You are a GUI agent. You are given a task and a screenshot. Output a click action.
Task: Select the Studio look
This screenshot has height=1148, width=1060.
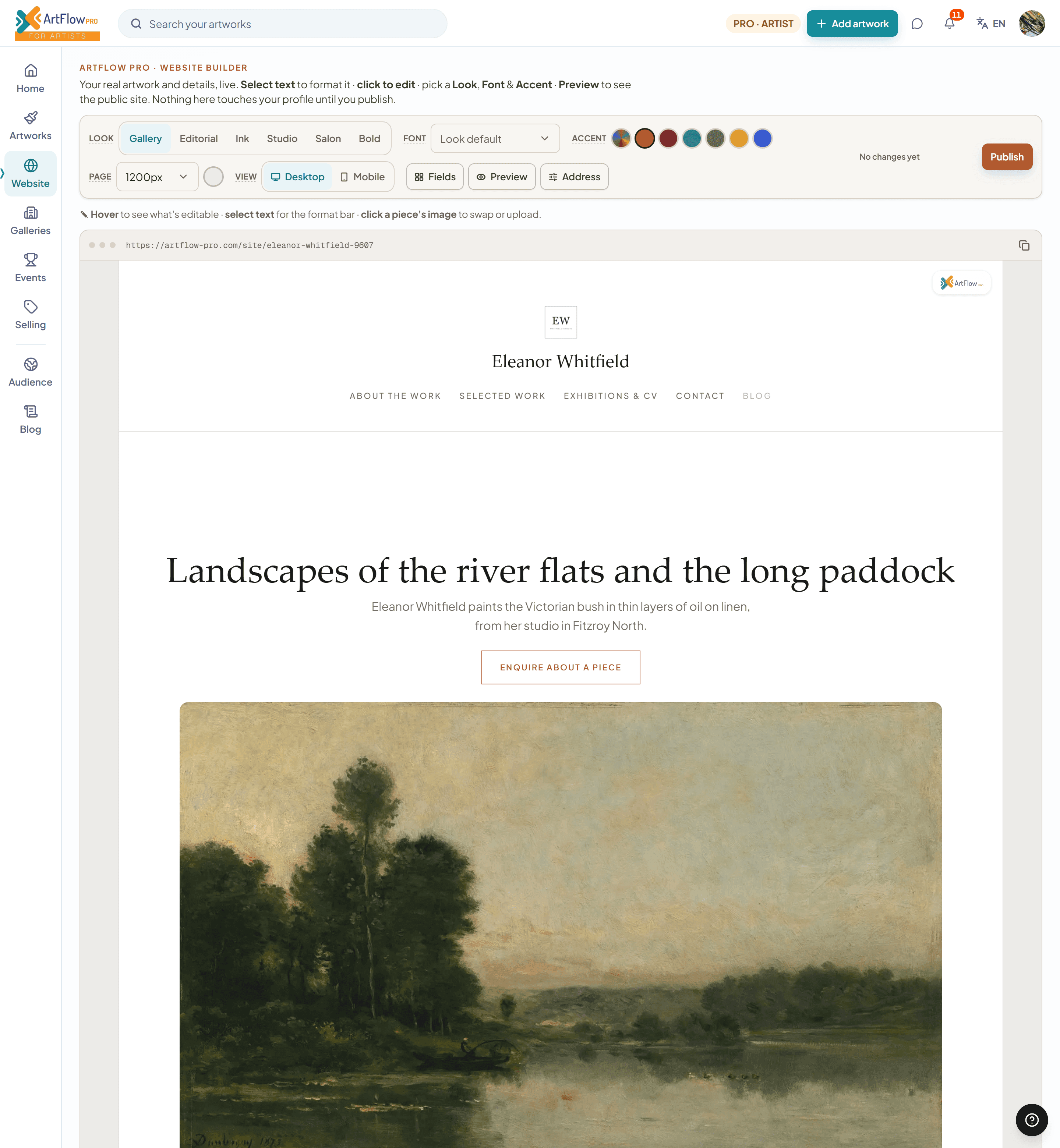coord(282,138)
